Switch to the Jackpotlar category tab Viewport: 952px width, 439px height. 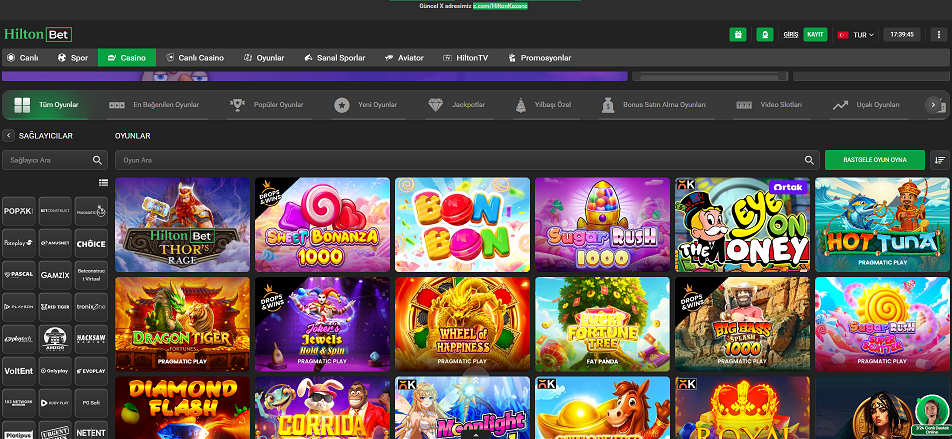click(458, 105)
